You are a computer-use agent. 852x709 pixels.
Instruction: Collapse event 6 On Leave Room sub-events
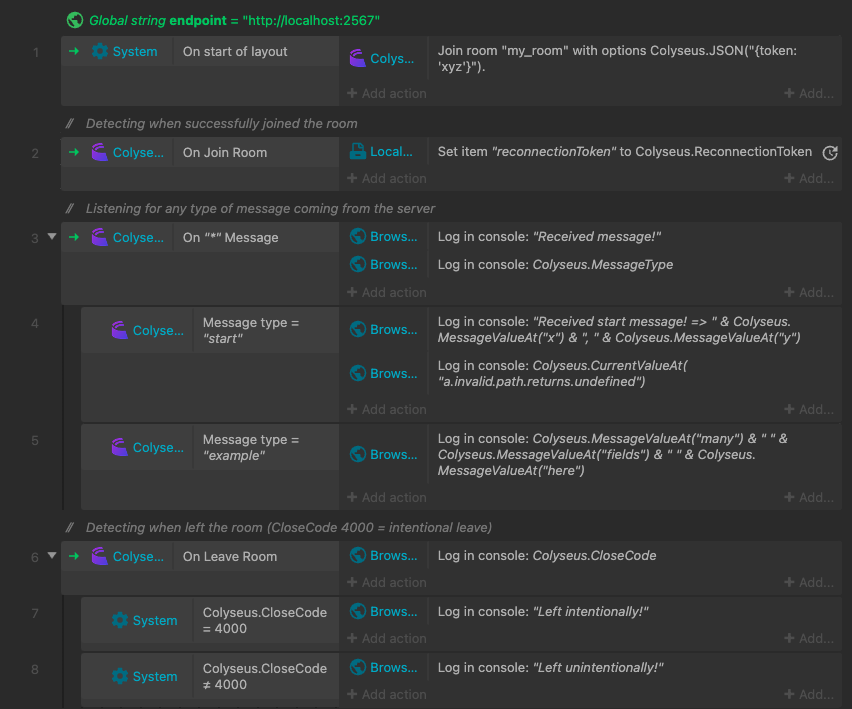coord(52,557)
